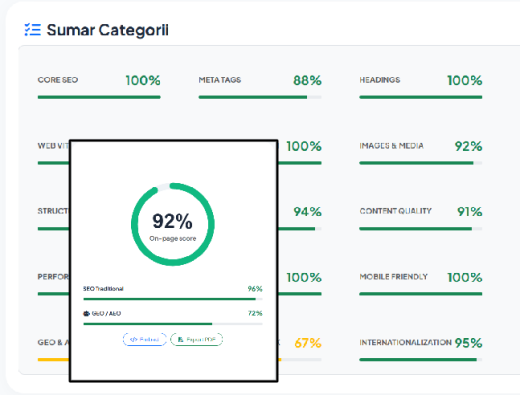Click the HEADINGS progress bar
The height and width of the screenshot is (395, 520).
pos(421,97)
